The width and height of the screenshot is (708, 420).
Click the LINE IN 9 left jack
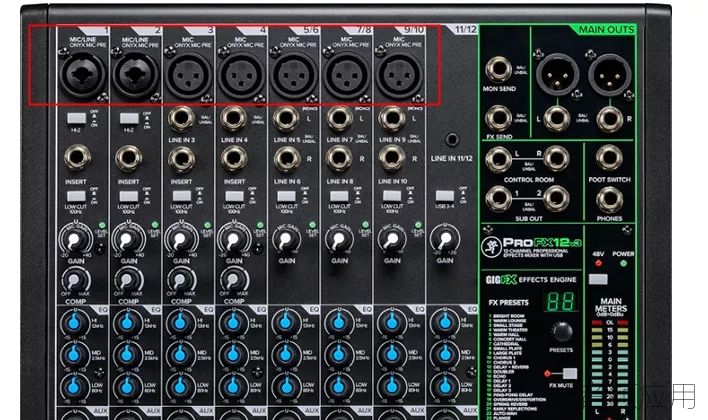coord(391,118)
